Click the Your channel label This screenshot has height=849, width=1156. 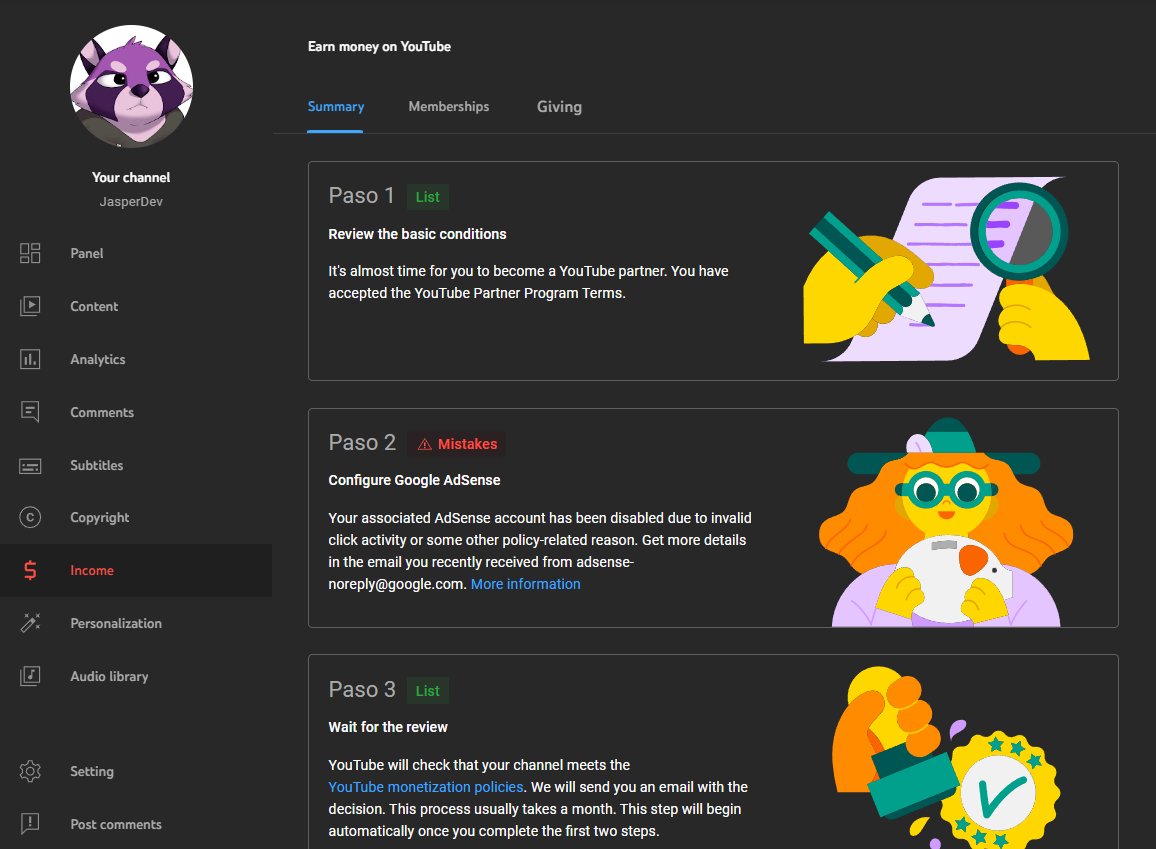pos(131,178)
